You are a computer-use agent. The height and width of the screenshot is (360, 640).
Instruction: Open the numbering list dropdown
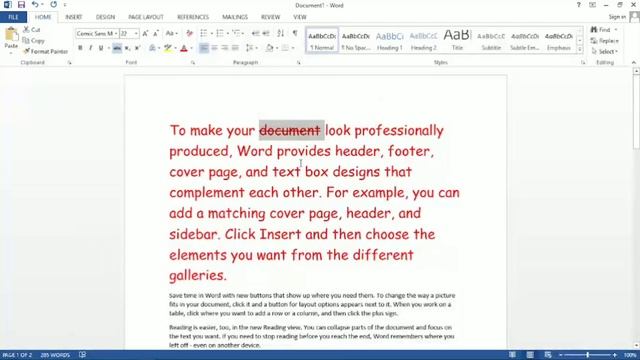tap(228, 33)
